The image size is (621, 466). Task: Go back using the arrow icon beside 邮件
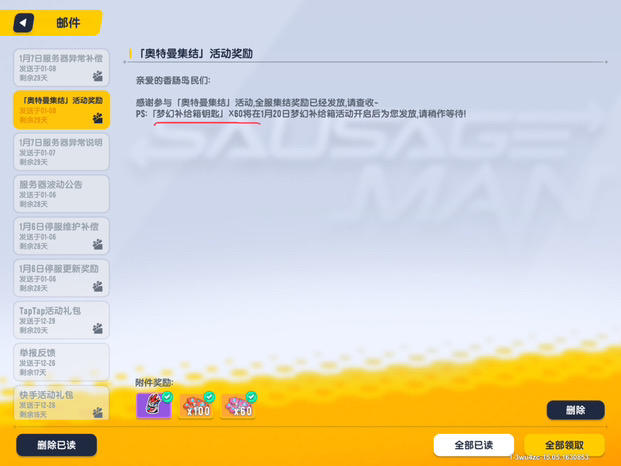pos(23,23)
